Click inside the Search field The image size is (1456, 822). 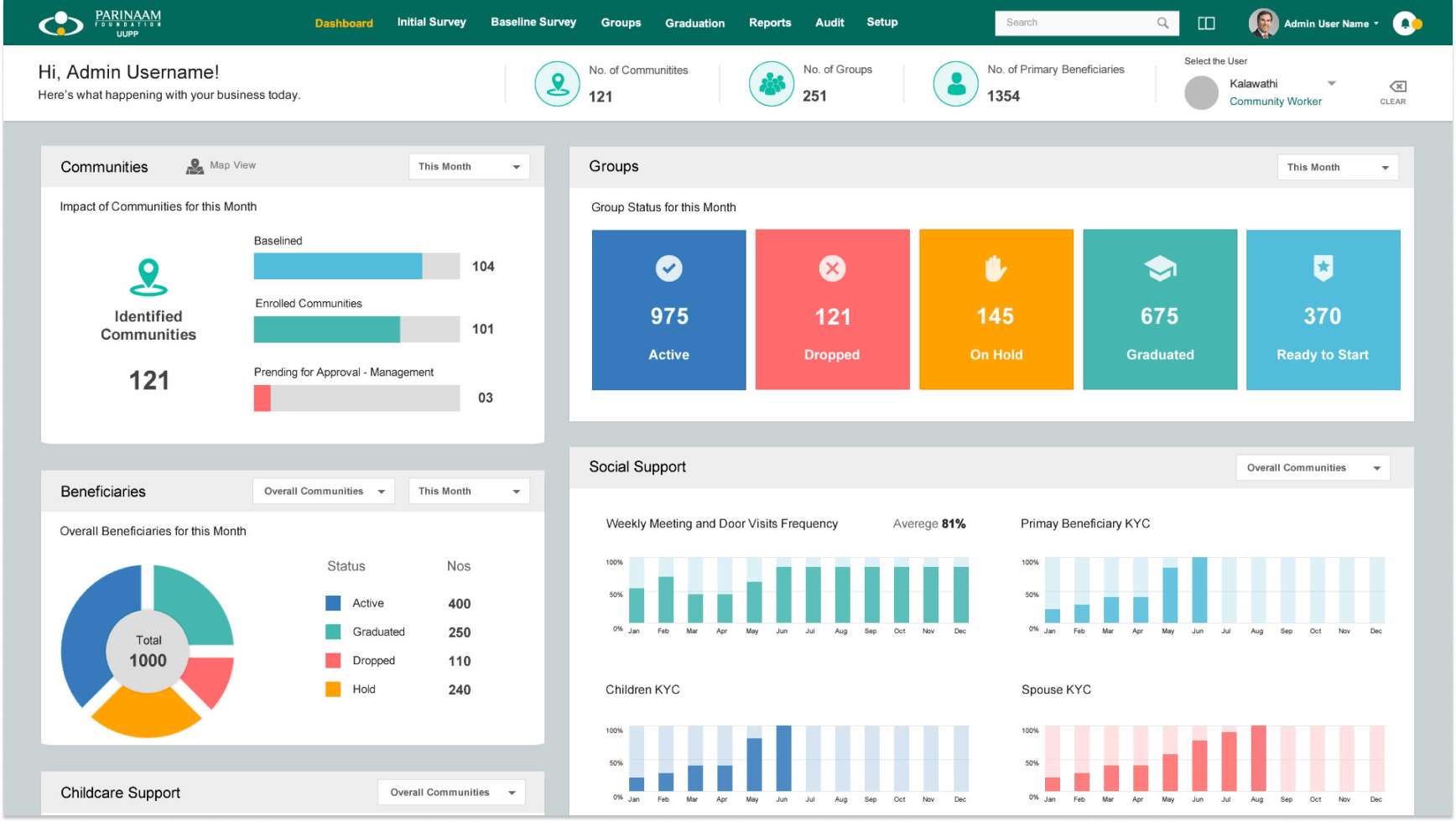[x=1078, y=23]
